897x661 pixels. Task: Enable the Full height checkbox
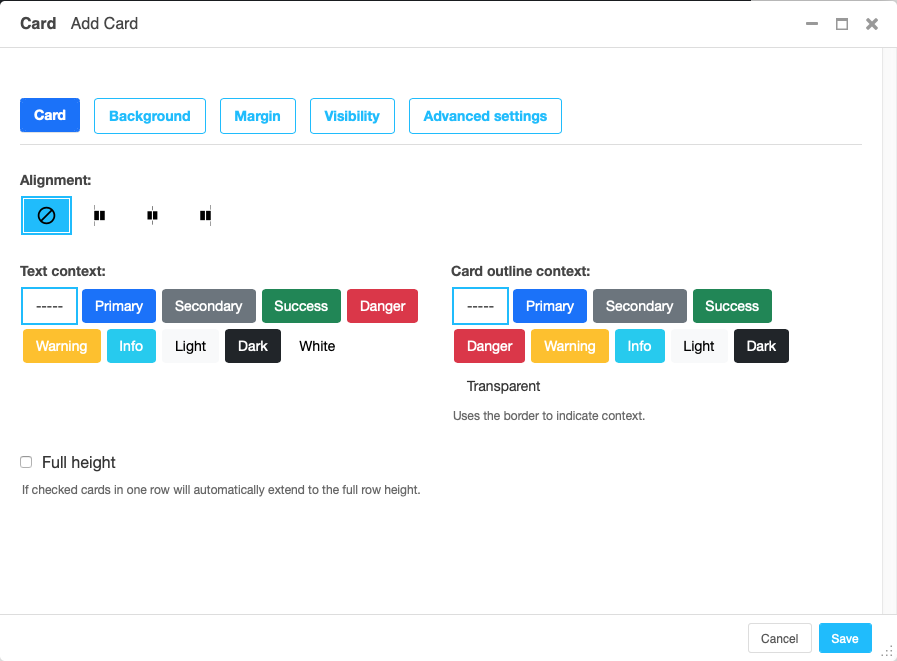click(x=26, y=462)
